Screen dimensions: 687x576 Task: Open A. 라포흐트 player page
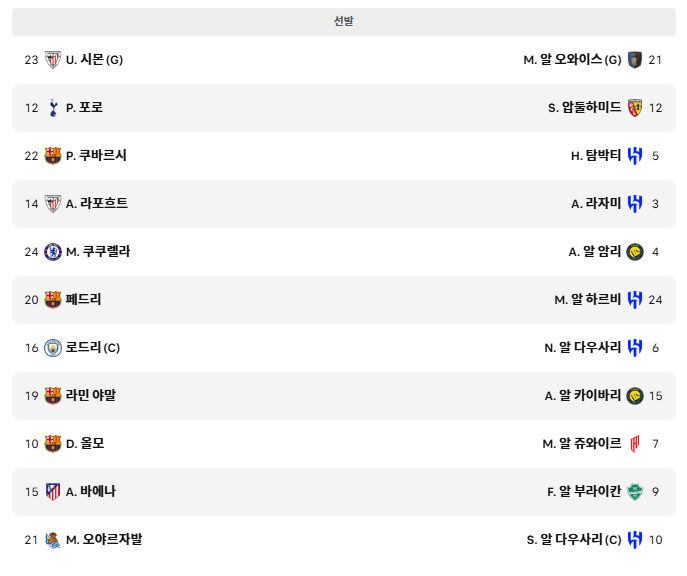click(97, 204)
